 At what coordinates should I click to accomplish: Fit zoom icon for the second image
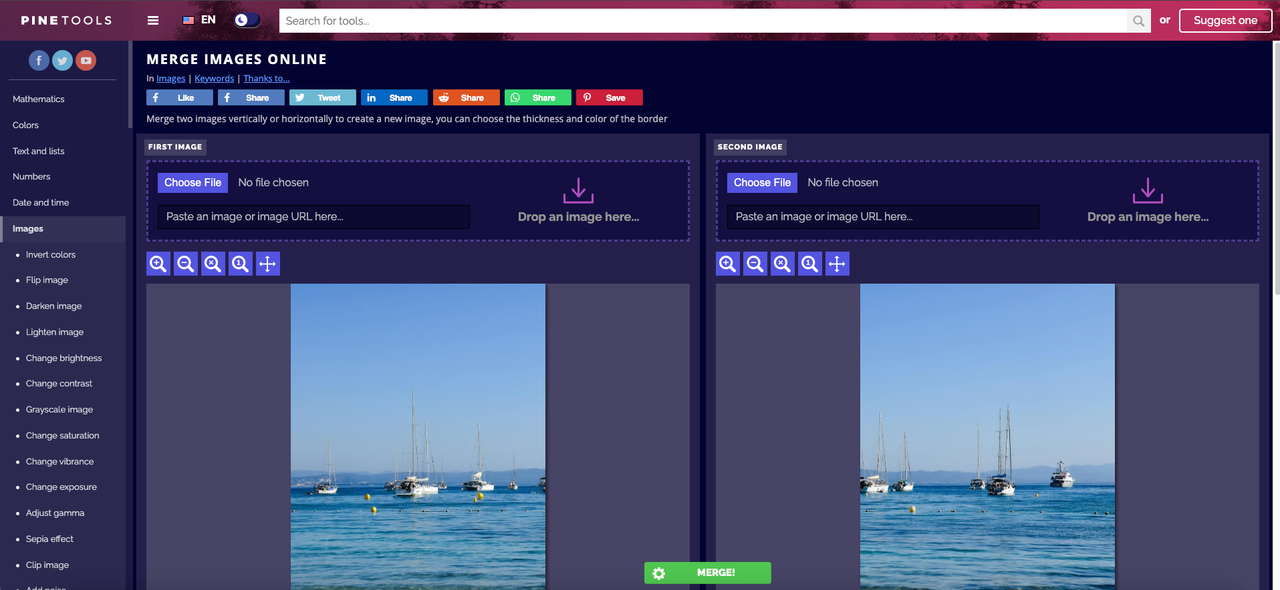coord(782,264)
